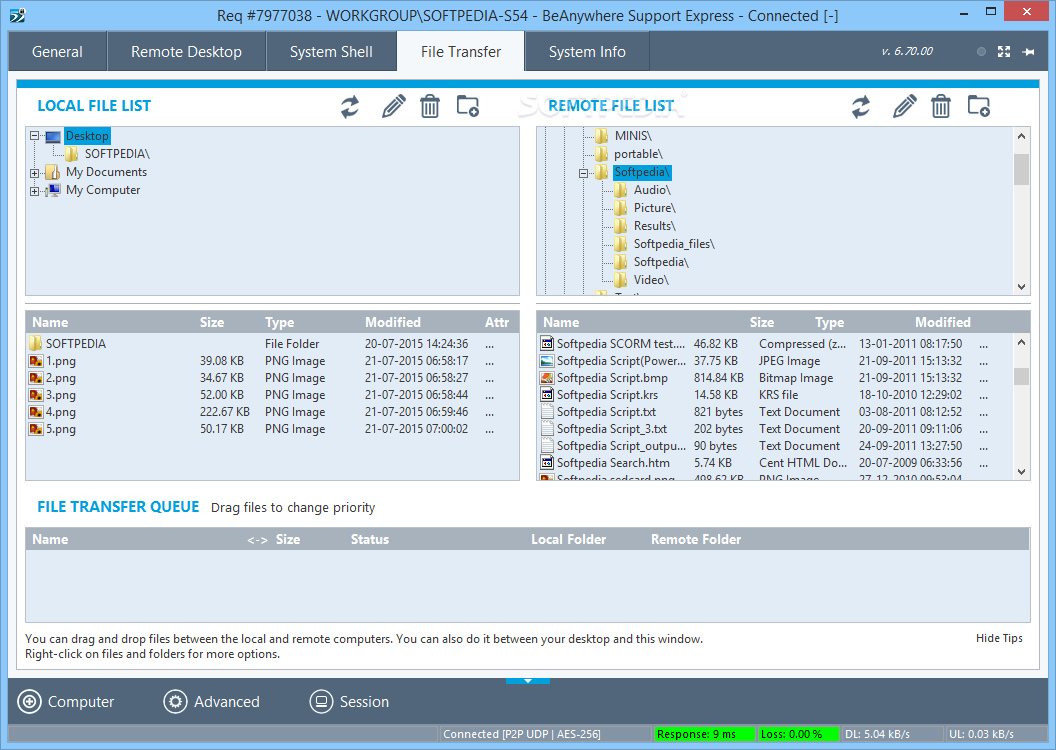Click the Response: 9 ms status indicator
Screen dimensions: 1056x750
point(704,734)
